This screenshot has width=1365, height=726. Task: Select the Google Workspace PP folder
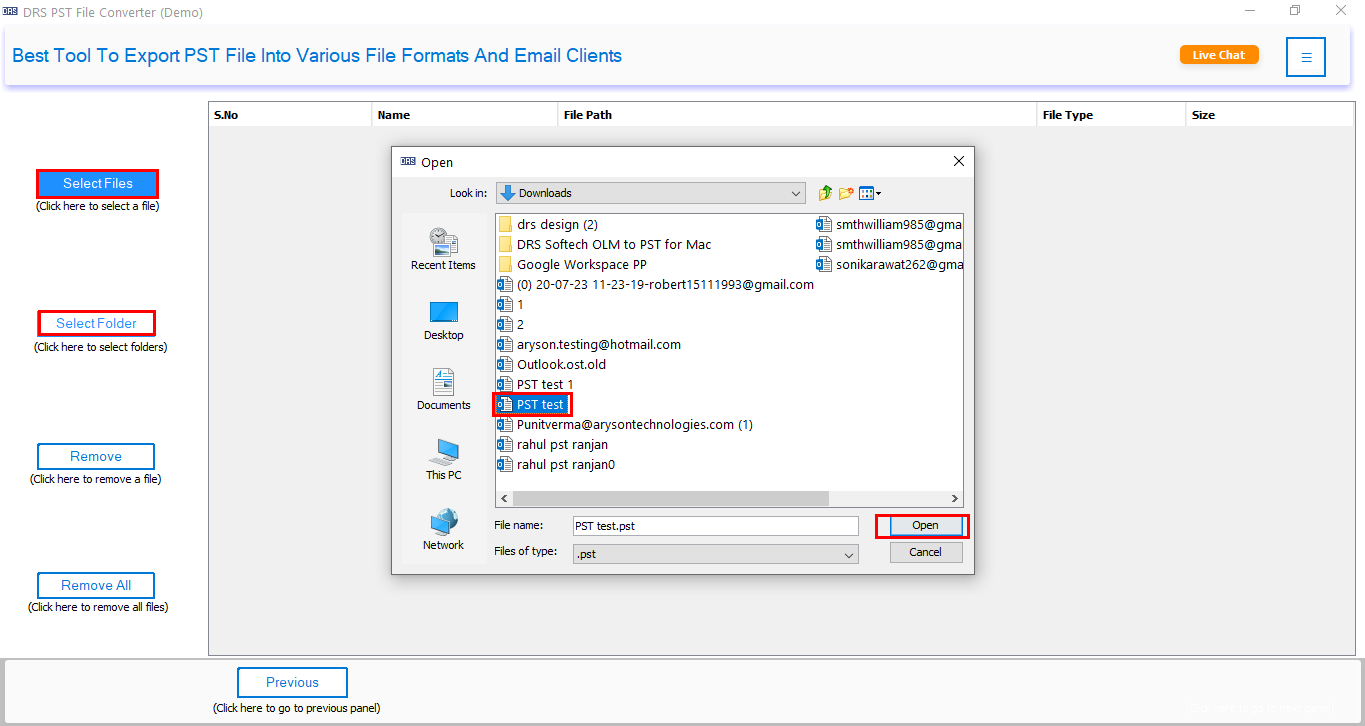tap(572, 264)
